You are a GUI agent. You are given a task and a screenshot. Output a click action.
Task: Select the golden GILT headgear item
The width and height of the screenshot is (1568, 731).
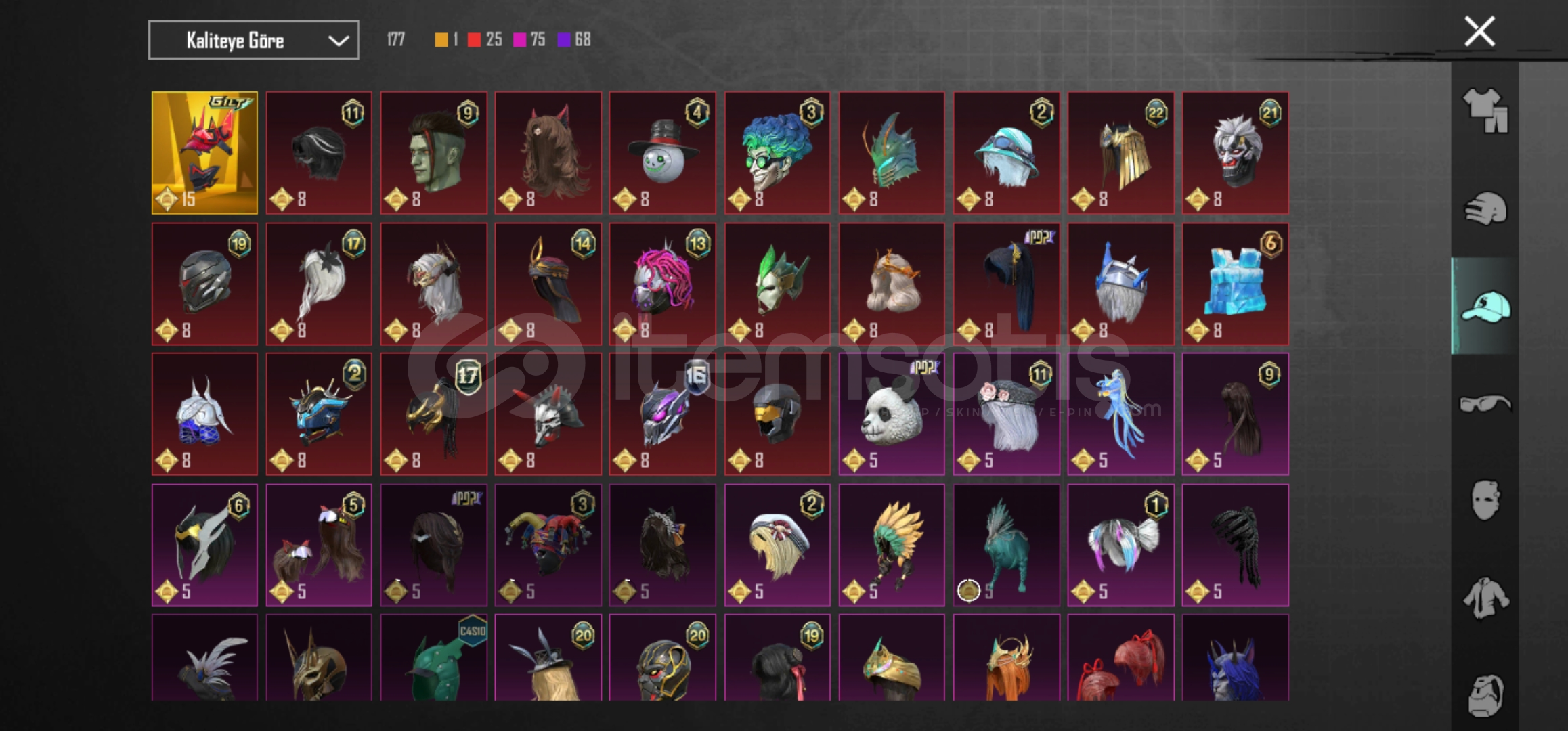204,153
